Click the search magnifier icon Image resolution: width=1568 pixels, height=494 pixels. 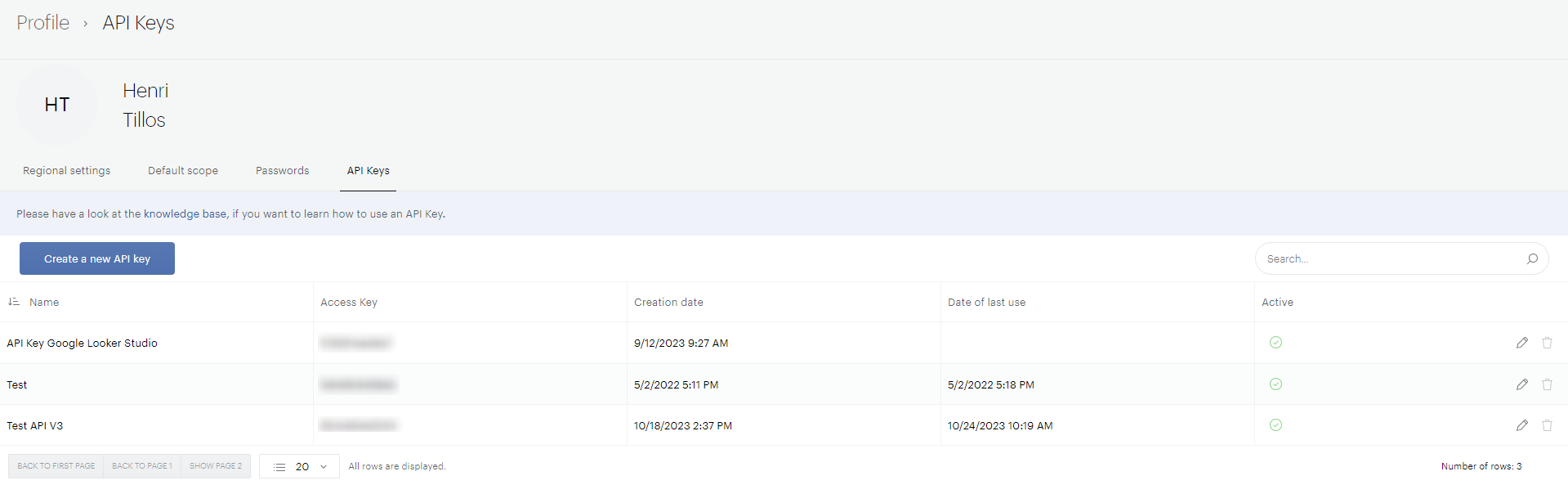click(1532, 258)
